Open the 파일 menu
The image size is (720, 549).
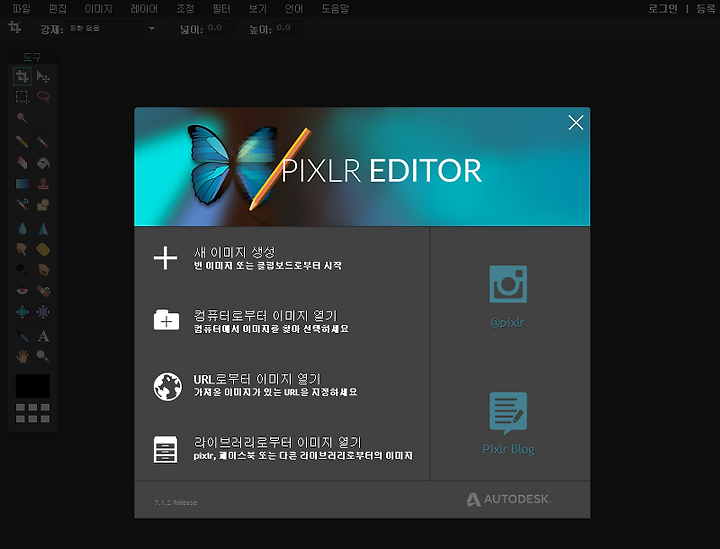[x=21, y=9]
